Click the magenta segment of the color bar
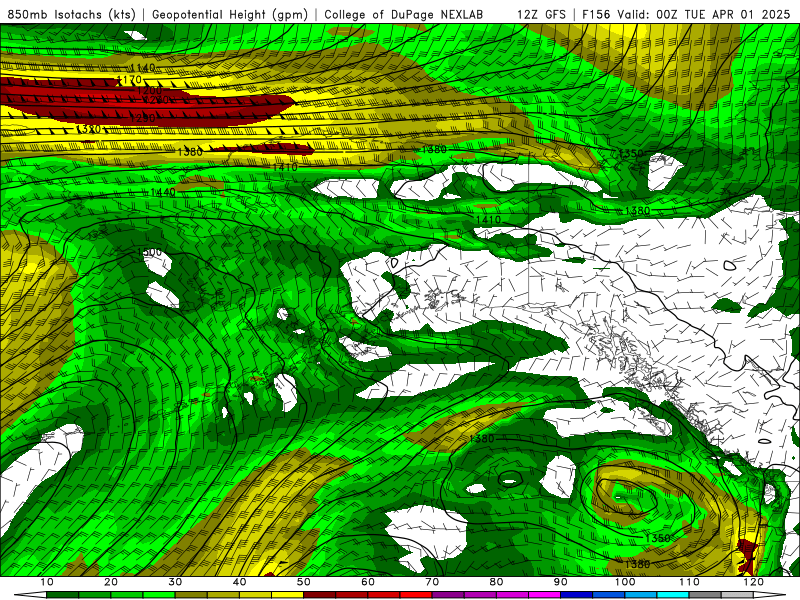This screenshot has width=800, height=600. (544, 595)
